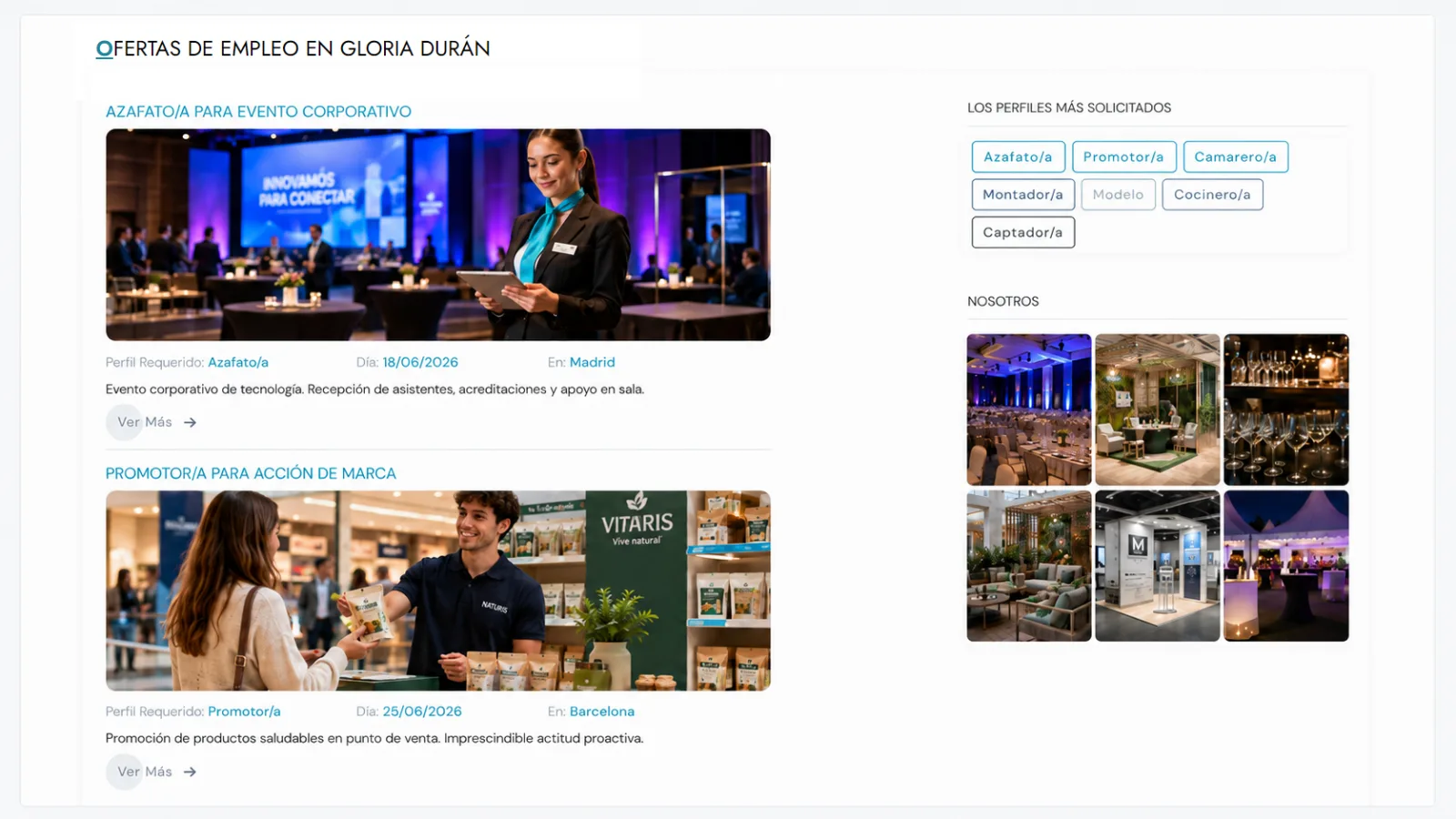Click the arrow icon beside the Promotor/a Ver Más
1456x819 pixels.
[x=190, y=772]
